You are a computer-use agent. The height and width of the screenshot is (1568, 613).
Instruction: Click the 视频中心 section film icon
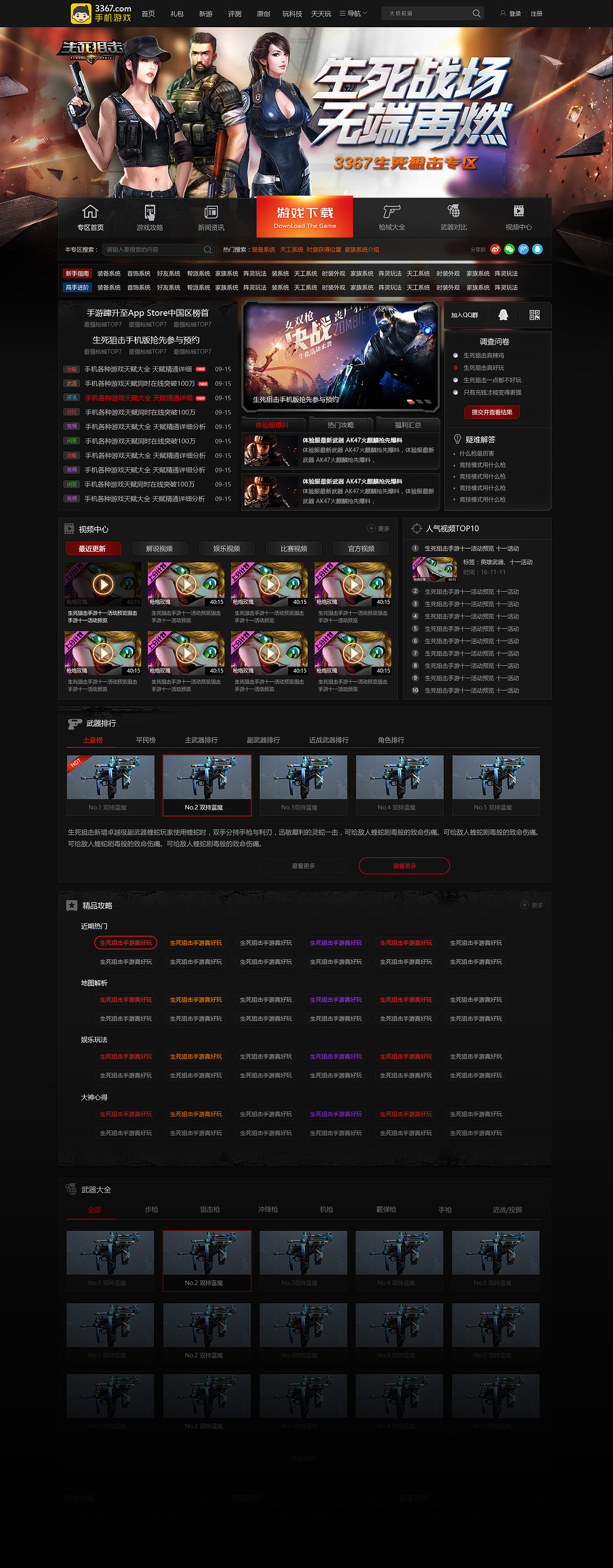coord(69,529)
